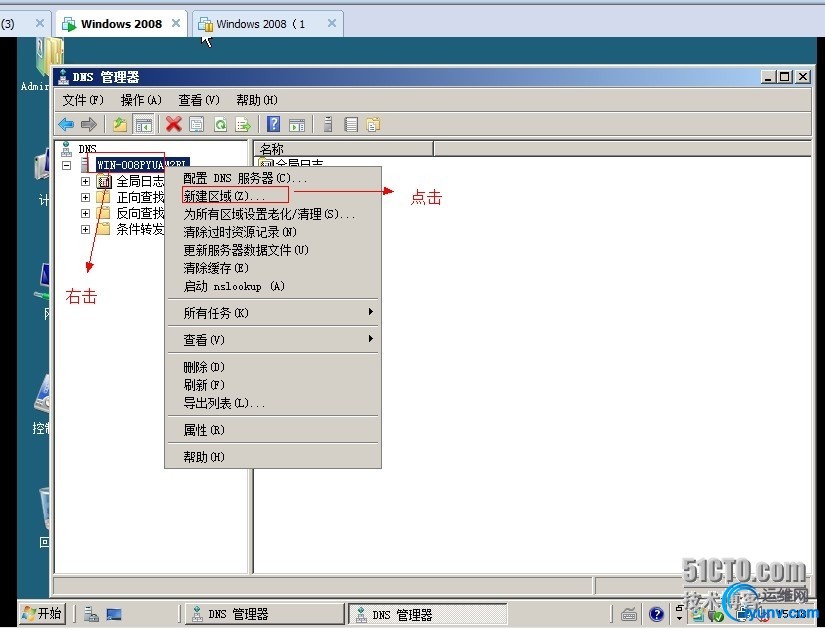Expand the 正向查找 tree node
The height and width of the screenshot is (629, 825).
pyautogui.click(x=85, y=197)
